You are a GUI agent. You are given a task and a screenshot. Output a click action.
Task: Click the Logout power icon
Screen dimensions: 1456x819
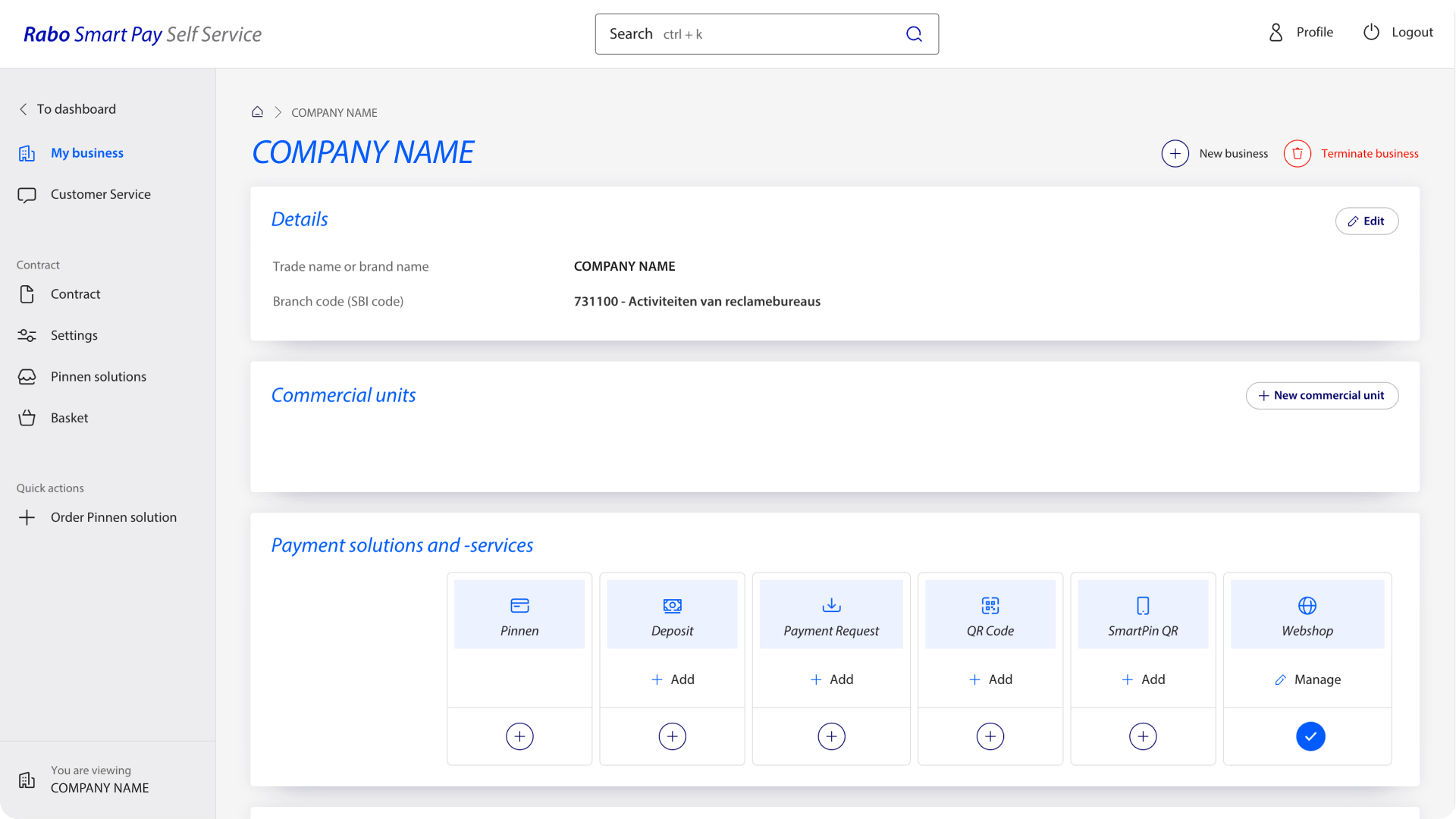pyautogui.click(x=1371, y=33)
